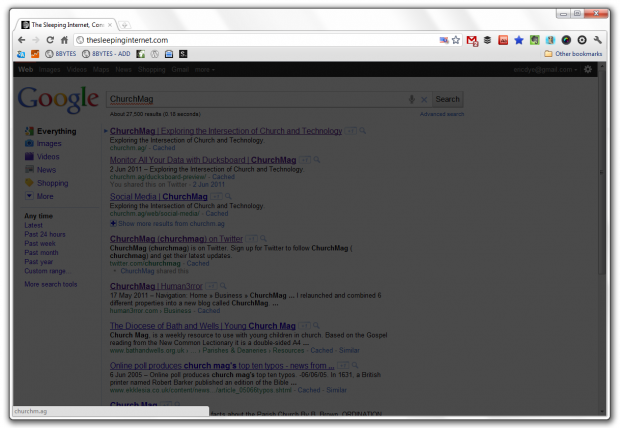Click preview magnifier beside first ChurchMag result
Screen dimensions: 620x428
pyautogui.click(x=362, y=131)
